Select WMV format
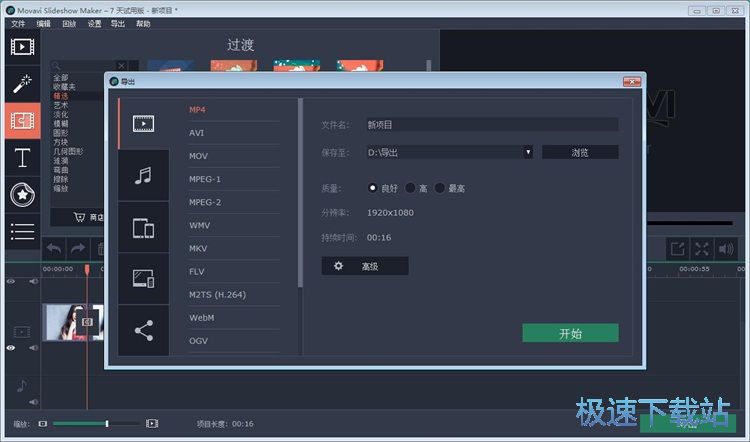This screenshot has height=442, width=750. 199,225
